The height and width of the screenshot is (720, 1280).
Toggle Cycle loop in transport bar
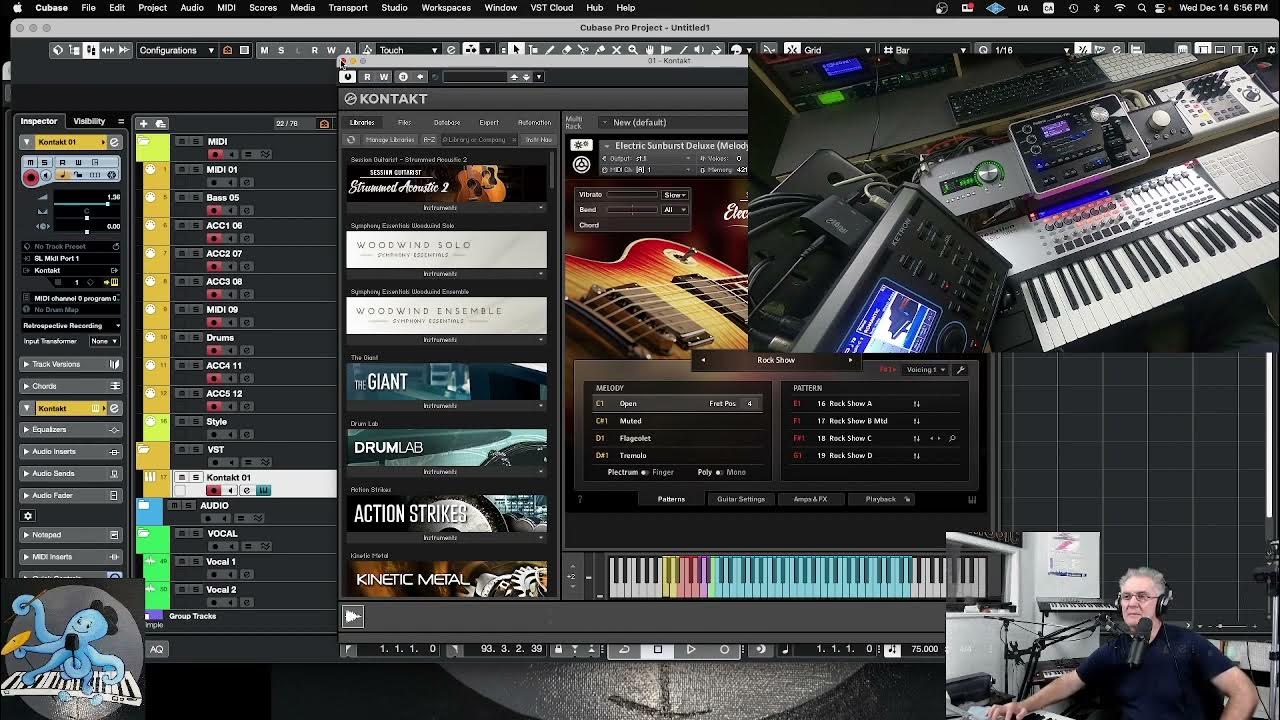[x=624, y=650]
